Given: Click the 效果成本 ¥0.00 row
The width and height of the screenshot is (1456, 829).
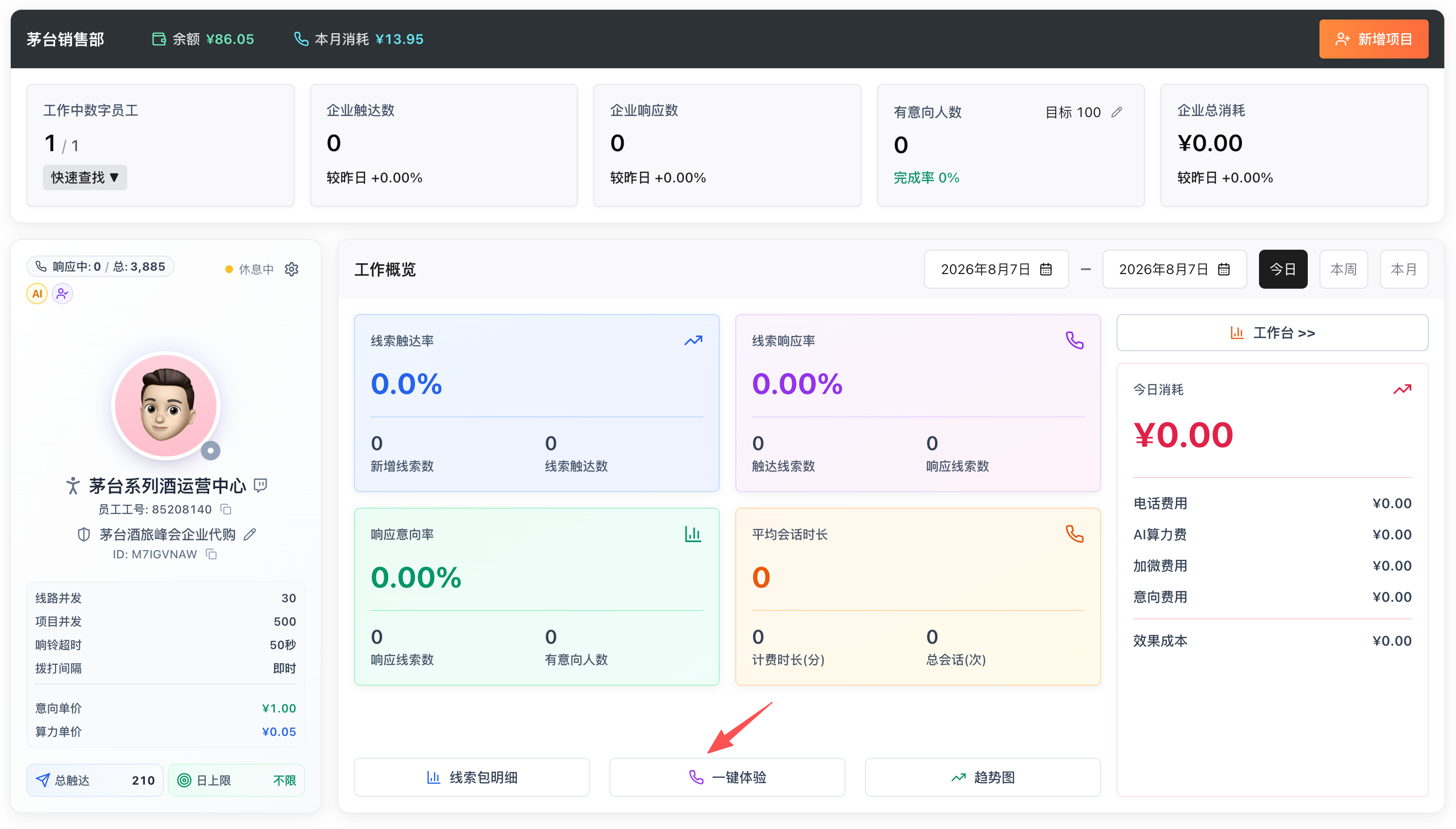Looking at the screenshot, I should pos(1272,641).
